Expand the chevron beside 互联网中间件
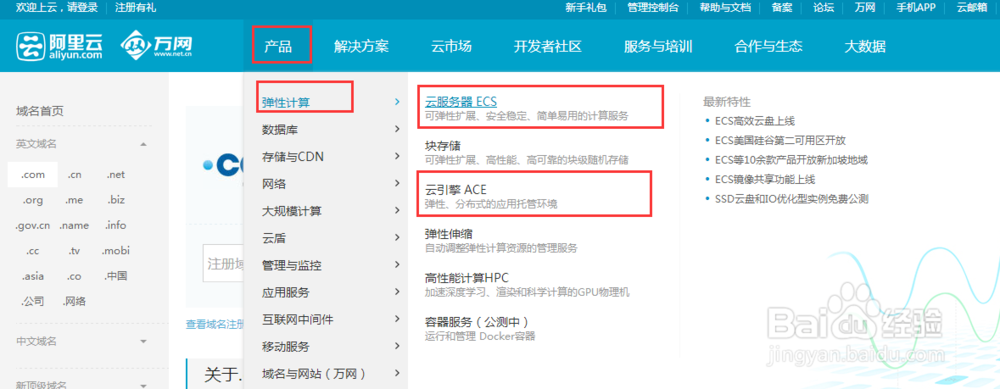 click(x=397, y=319)
